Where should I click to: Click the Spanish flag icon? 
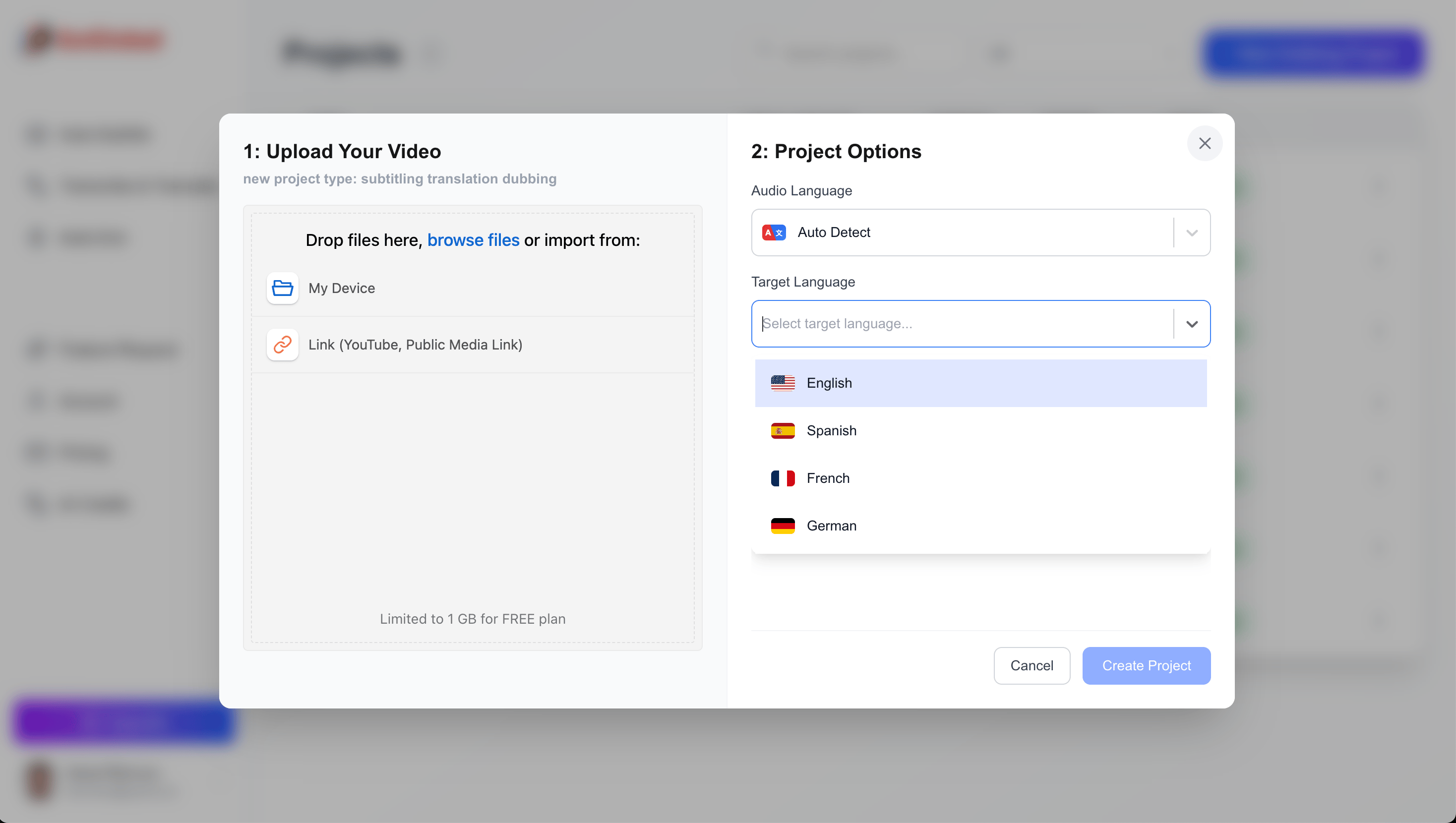pos(783,430)
